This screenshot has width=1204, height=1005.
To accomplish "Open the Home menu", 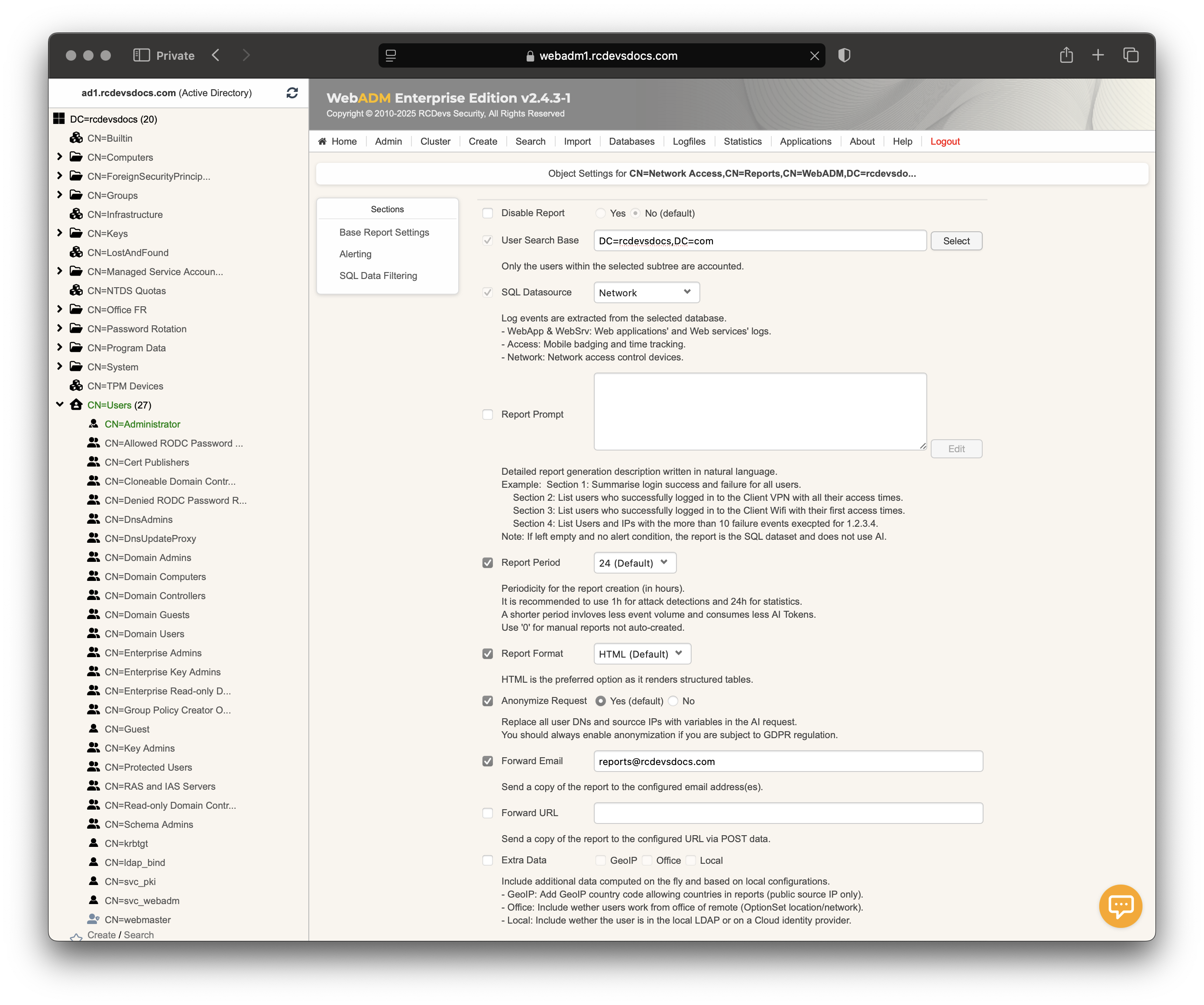I will point(338,141).
